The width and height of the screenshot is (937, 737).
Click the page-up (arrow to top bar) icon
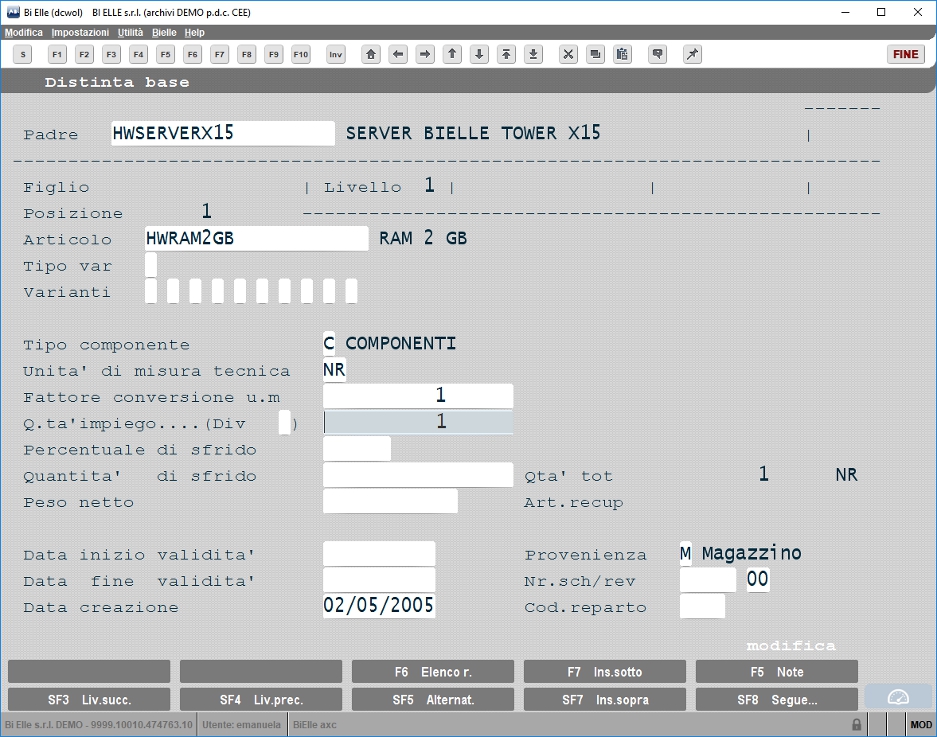coord(506,54)
